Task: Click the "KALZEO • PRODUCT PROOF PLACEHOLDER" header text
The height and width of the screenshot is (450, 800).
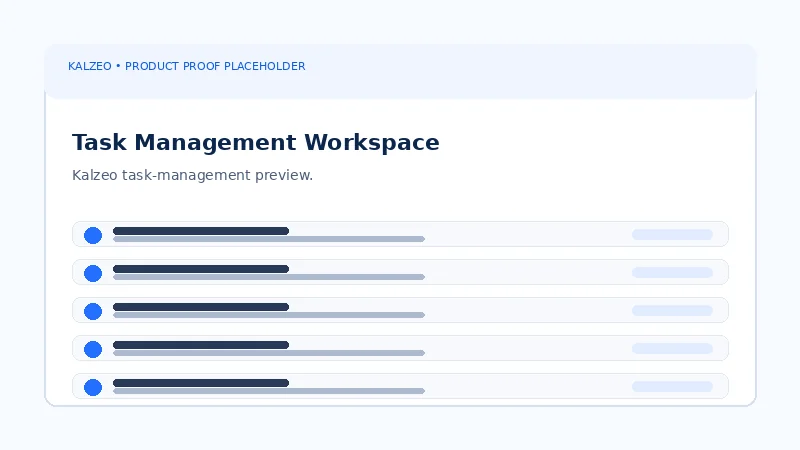Action: (x=187, y=66)
